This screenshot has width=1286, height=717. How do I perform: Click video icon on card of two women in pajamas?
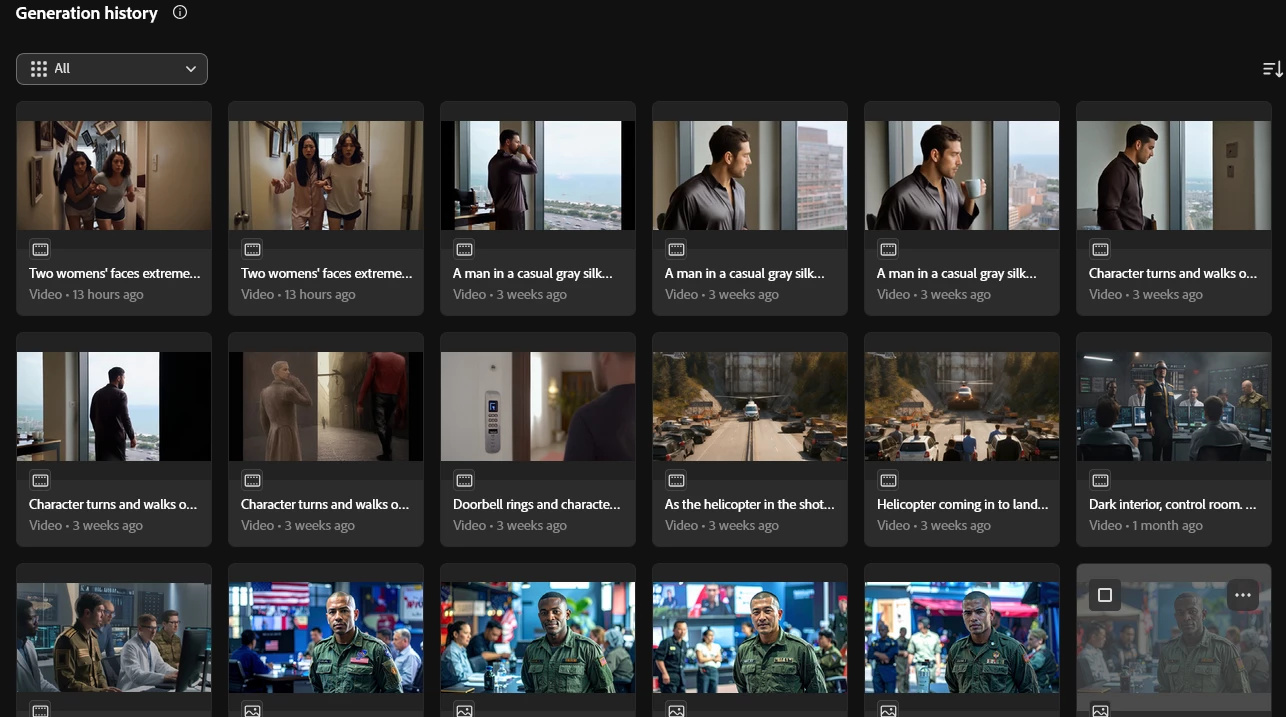click(x=252, y=249)
